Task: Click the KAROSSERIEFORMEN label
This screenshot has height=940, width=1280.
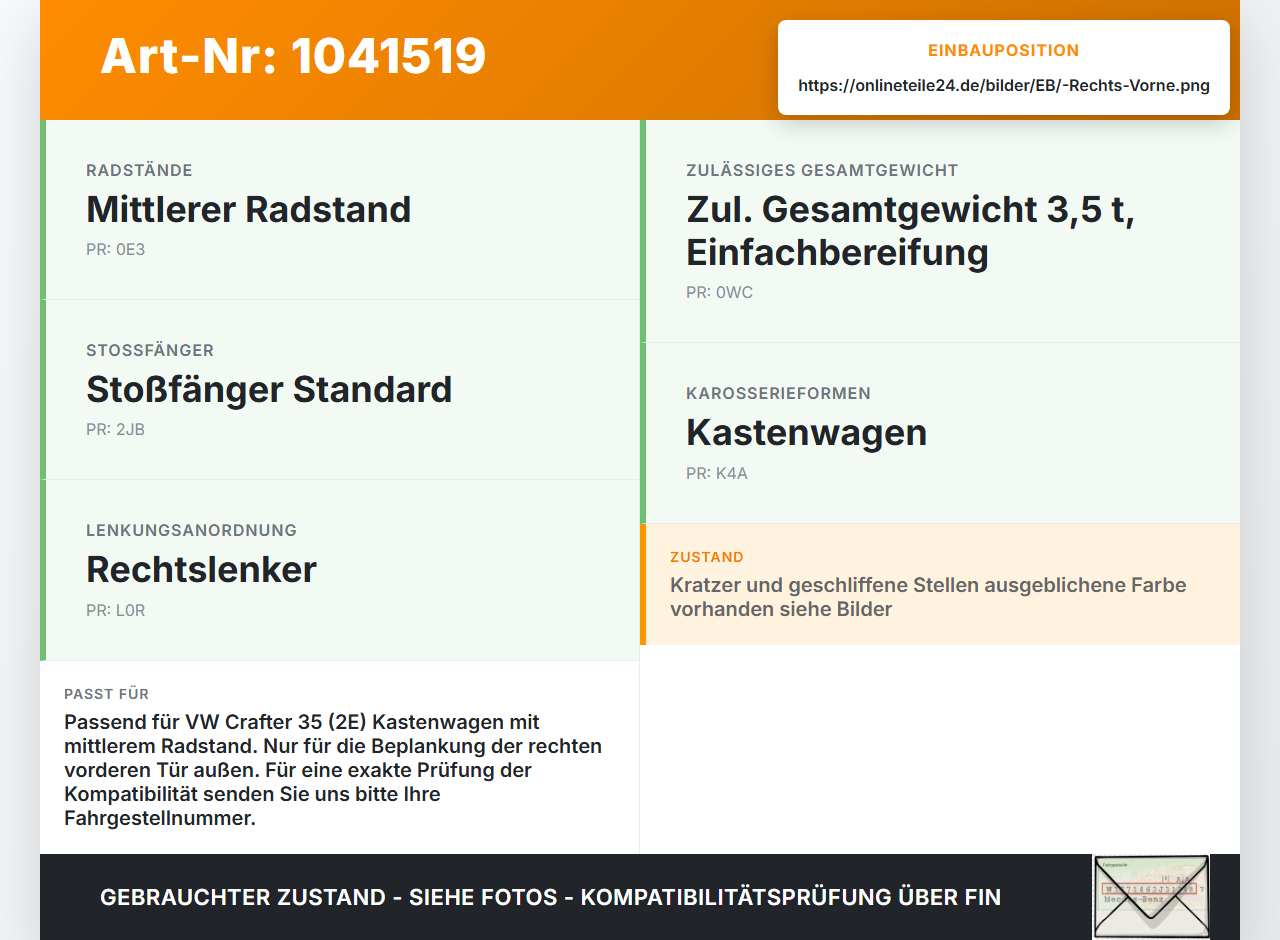Action: point(778,394)
